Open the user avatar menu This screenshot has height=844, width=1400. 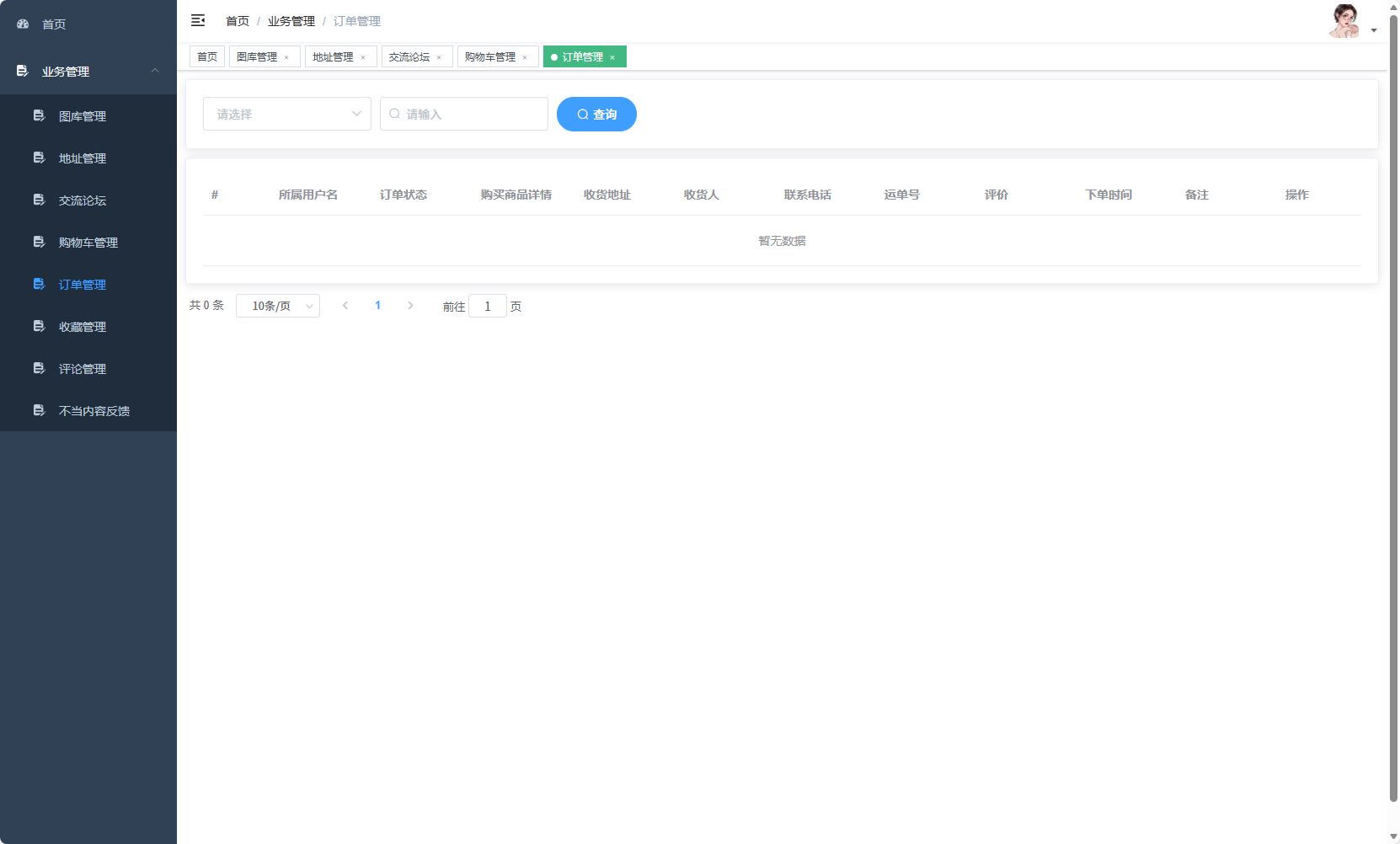pos(1344,21)
